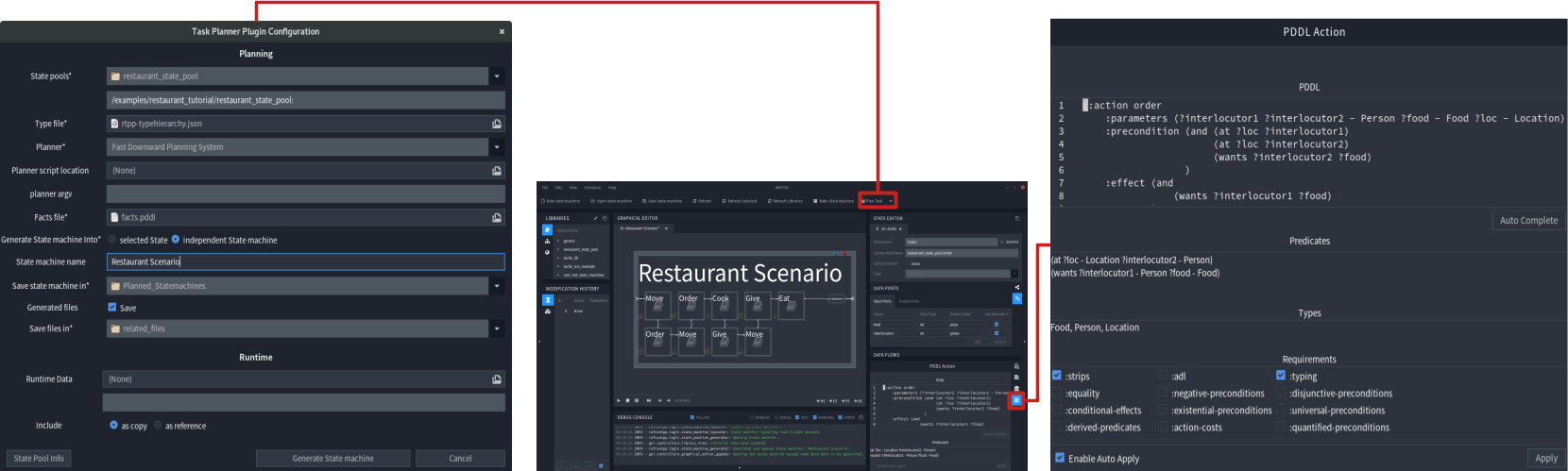
Task: Open the 'Save files in' dropdown
Action: (497, 328)
